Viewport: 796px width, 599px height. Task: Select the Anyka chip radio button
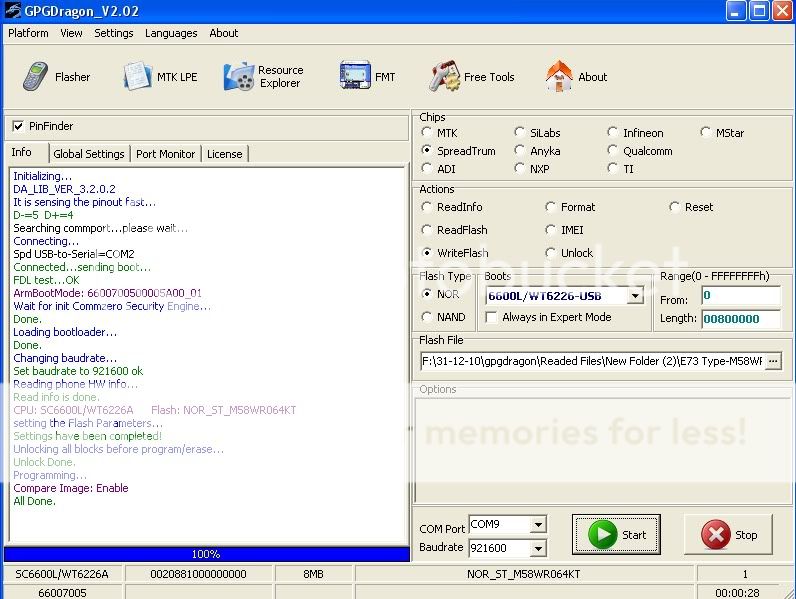pos(519,151)
